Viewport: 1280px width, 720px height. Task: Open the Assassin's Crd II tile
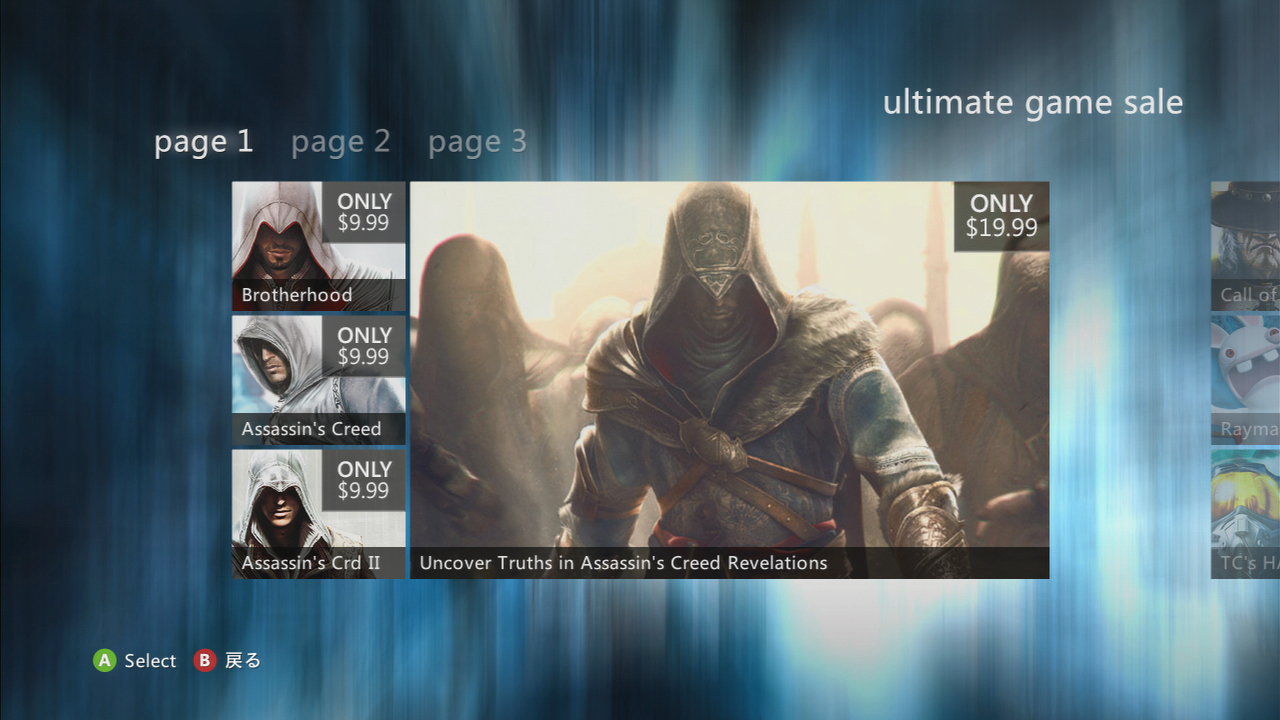point(319,514)
